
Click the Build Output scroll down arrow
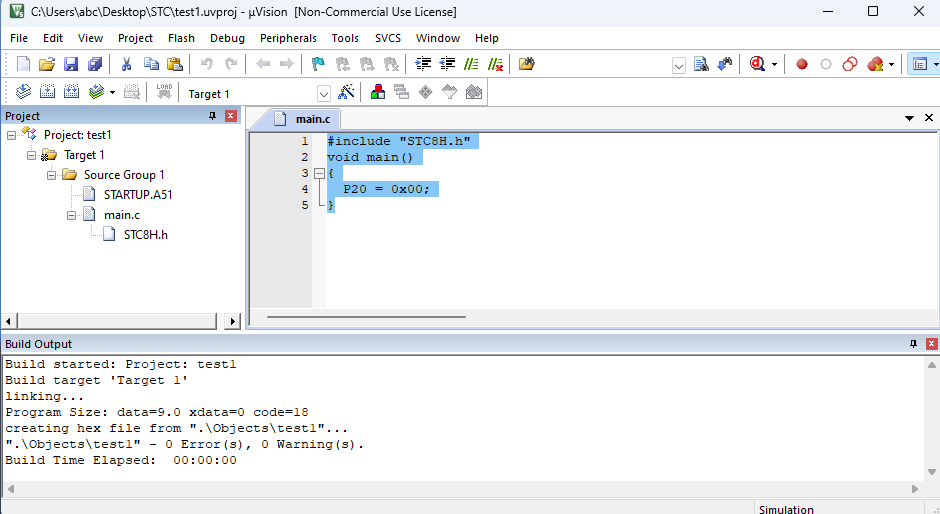[x=932, y=472]
